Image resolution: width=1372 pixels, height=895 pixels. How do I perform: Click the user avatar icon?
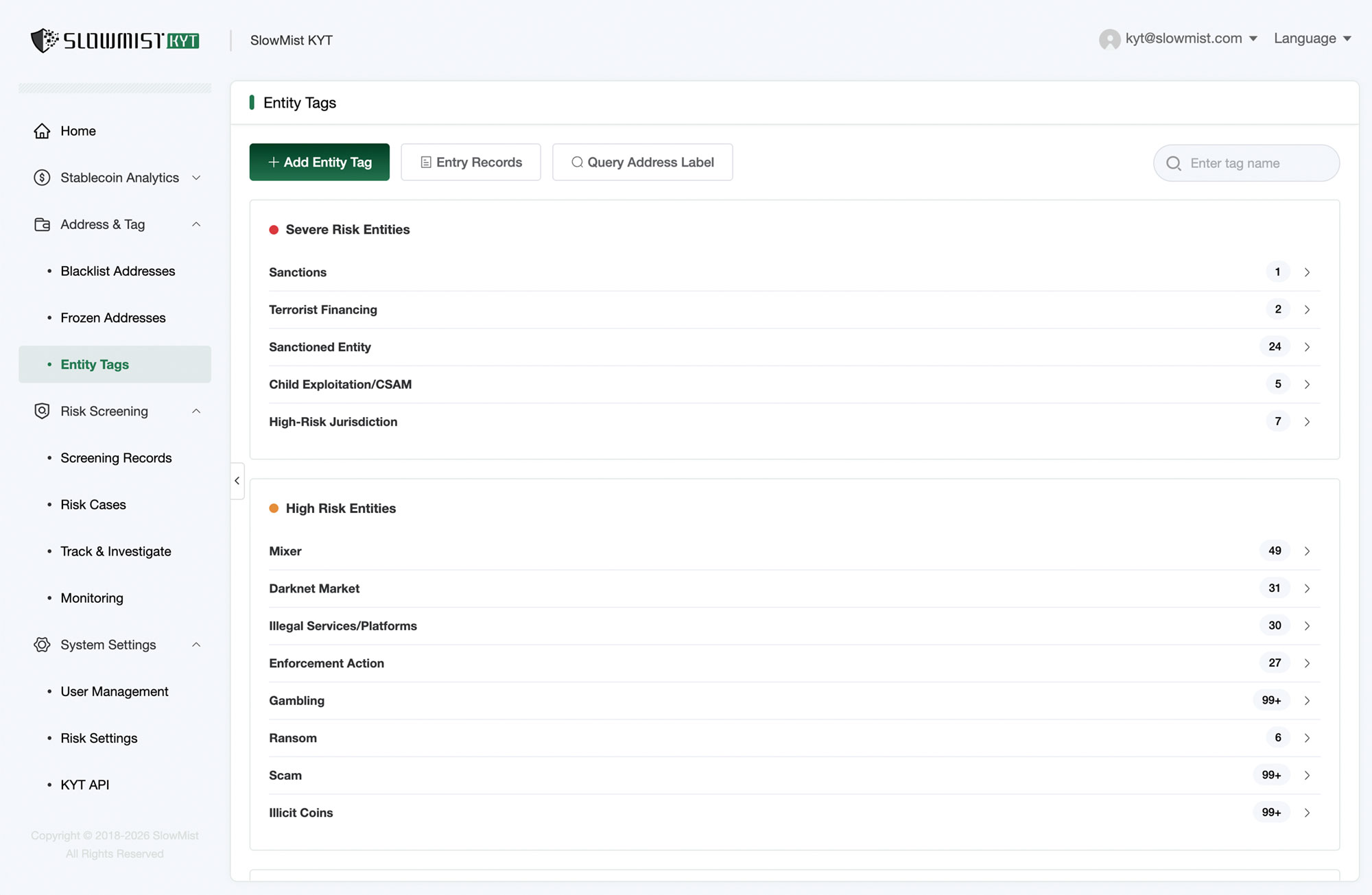(x=1109, y=39)
